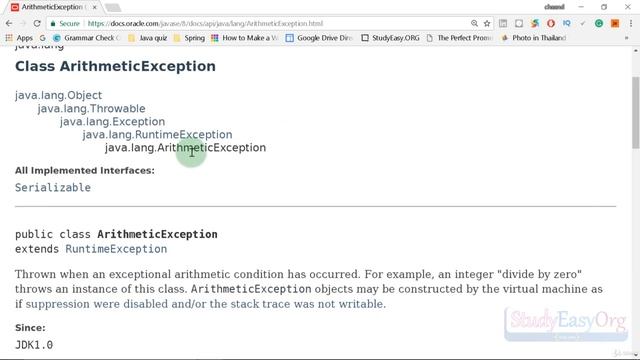Click the Class ArithmeticException heading
The height and width of the screenshot is (360, 640).
116,66
